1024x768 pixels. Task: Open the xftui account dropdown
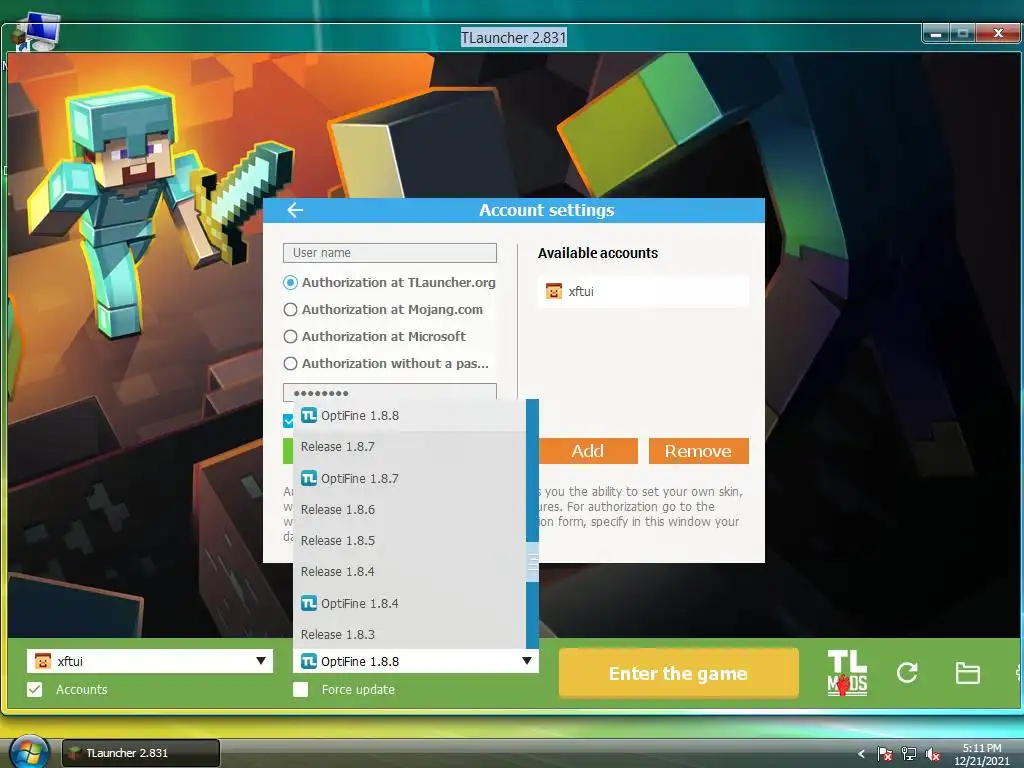click(150, 661)
